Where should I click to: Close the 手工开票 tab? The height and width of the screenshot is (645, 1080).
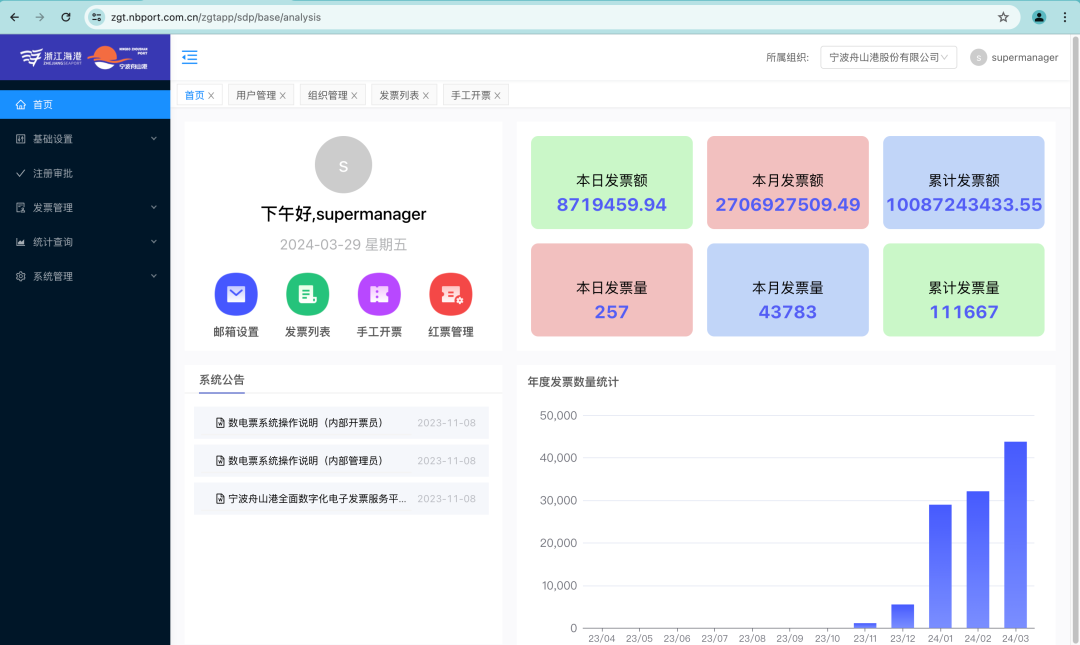tap(497, 96)
